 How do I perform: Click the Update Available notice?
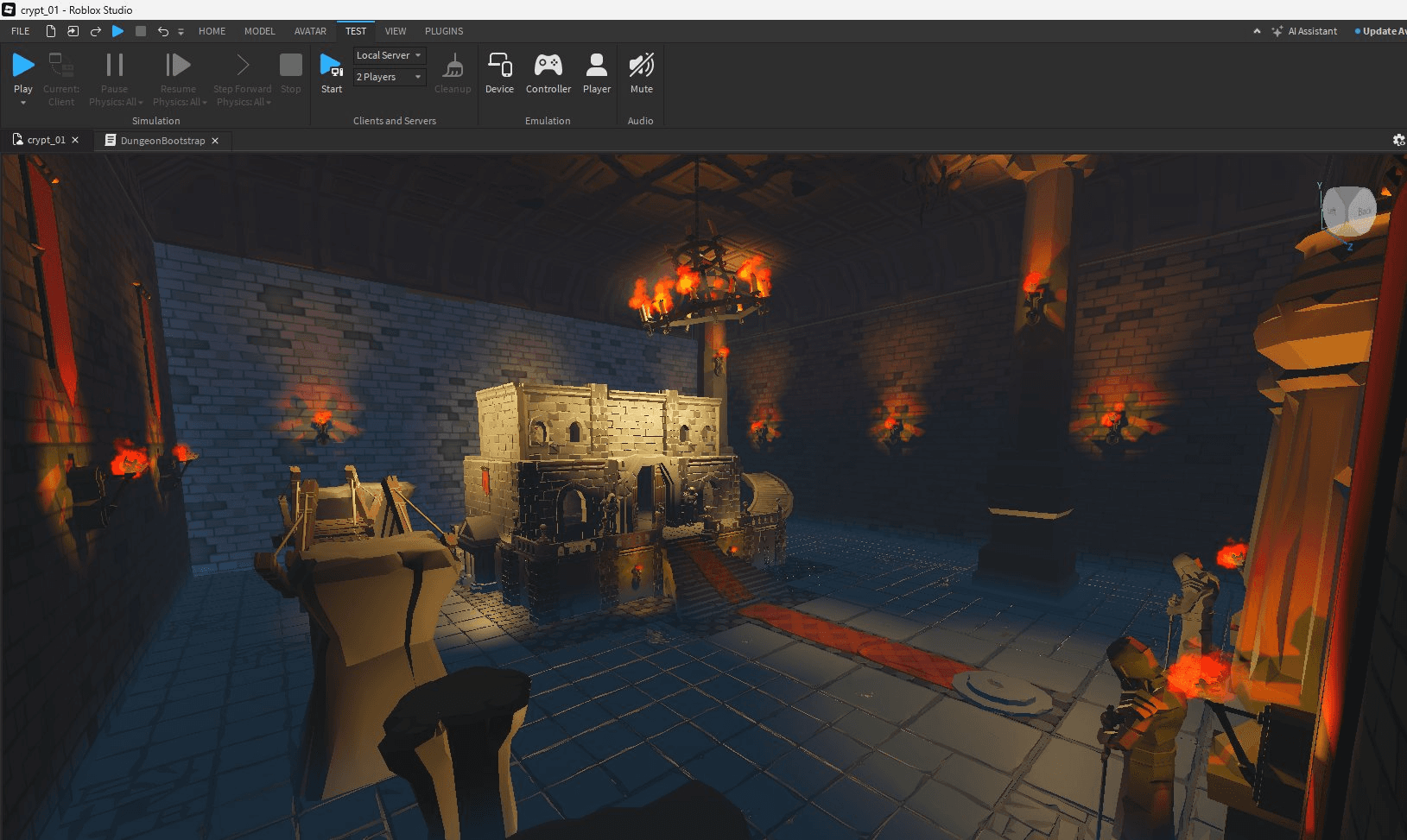point(1380,31)
